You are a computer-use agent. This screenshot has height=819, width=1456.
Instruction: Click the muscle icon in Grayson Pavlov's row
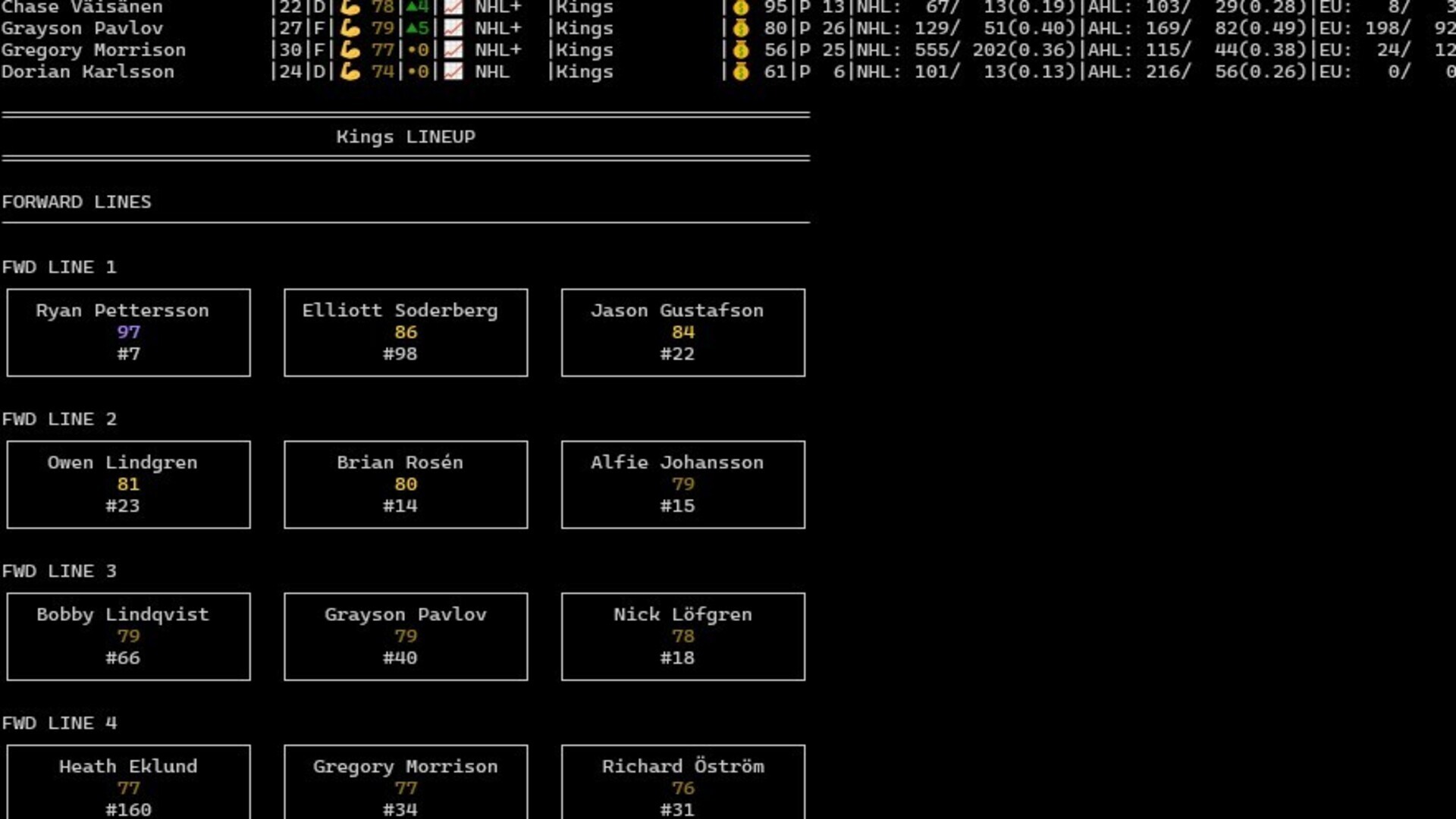350,28
